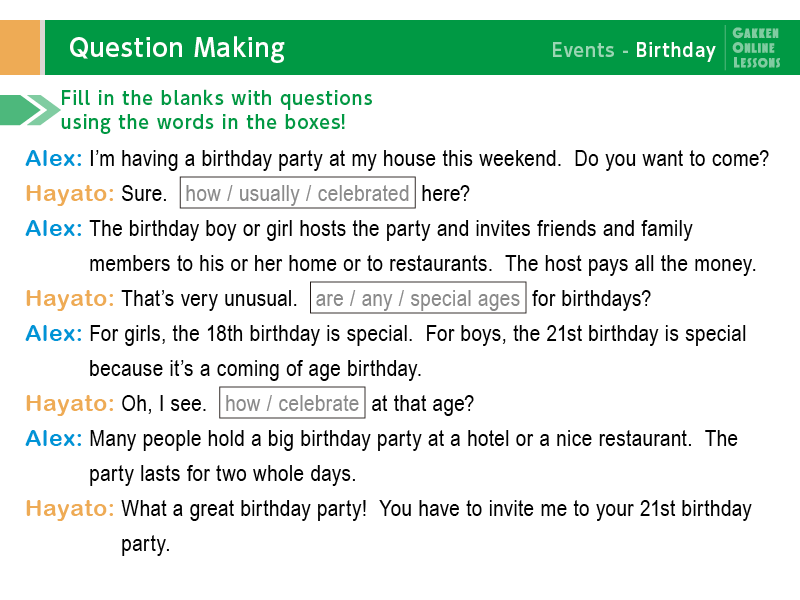
Task: Click 'What a great birthday party!' sentence
Action: [x=244, y=509]
